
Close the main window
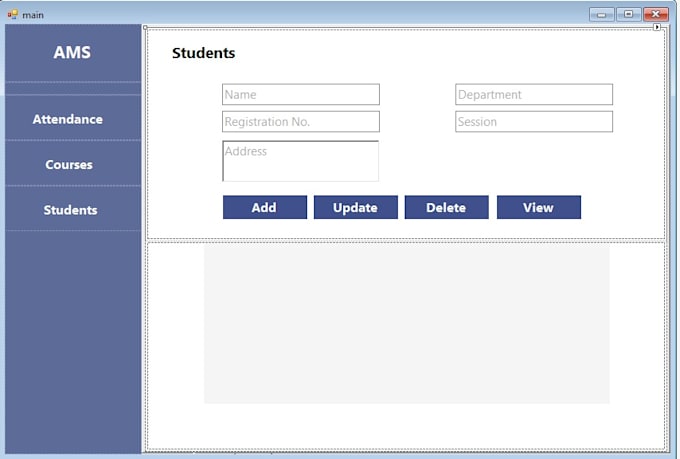[x=656, y=14]
